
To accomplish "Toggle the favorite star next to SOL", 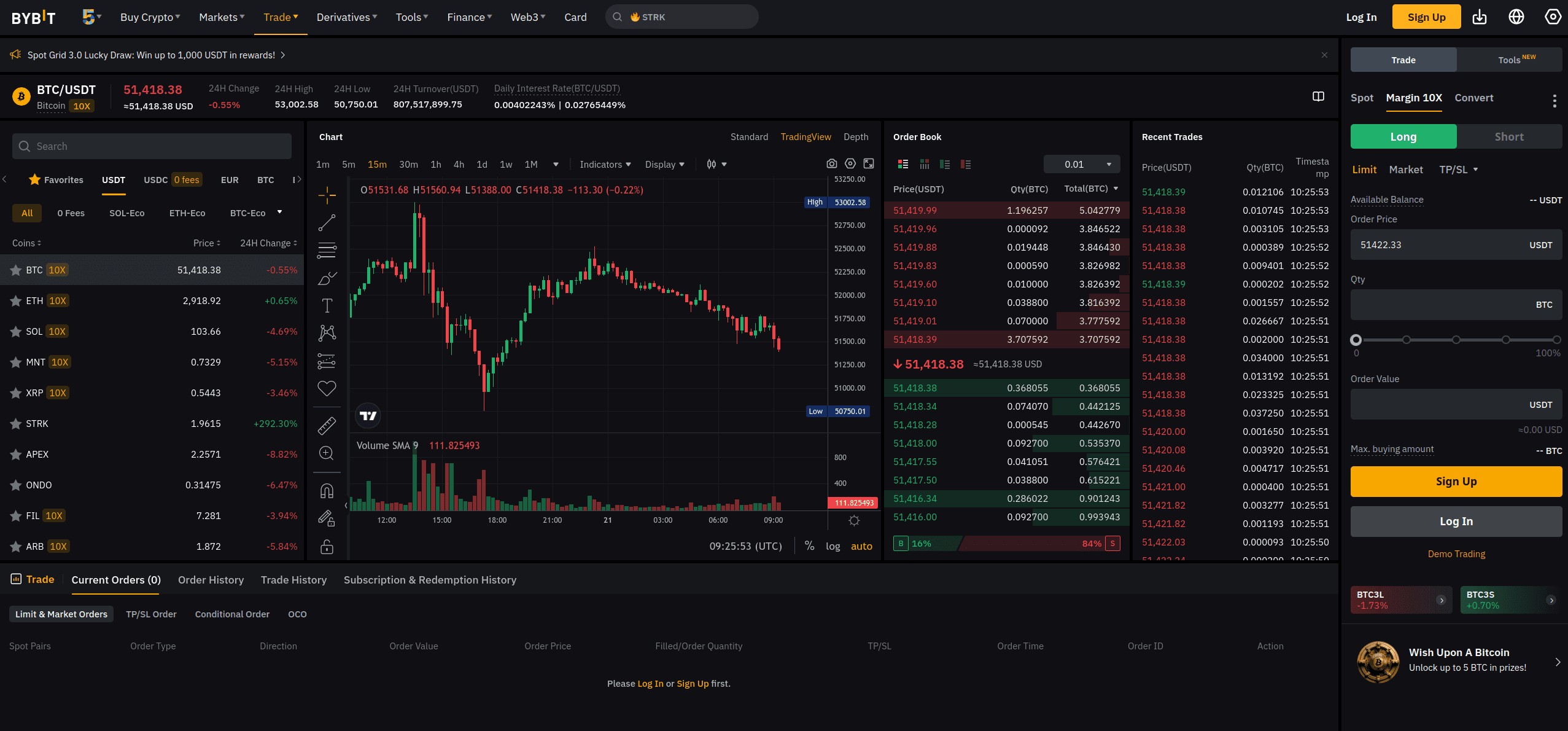I will [16, 331].
